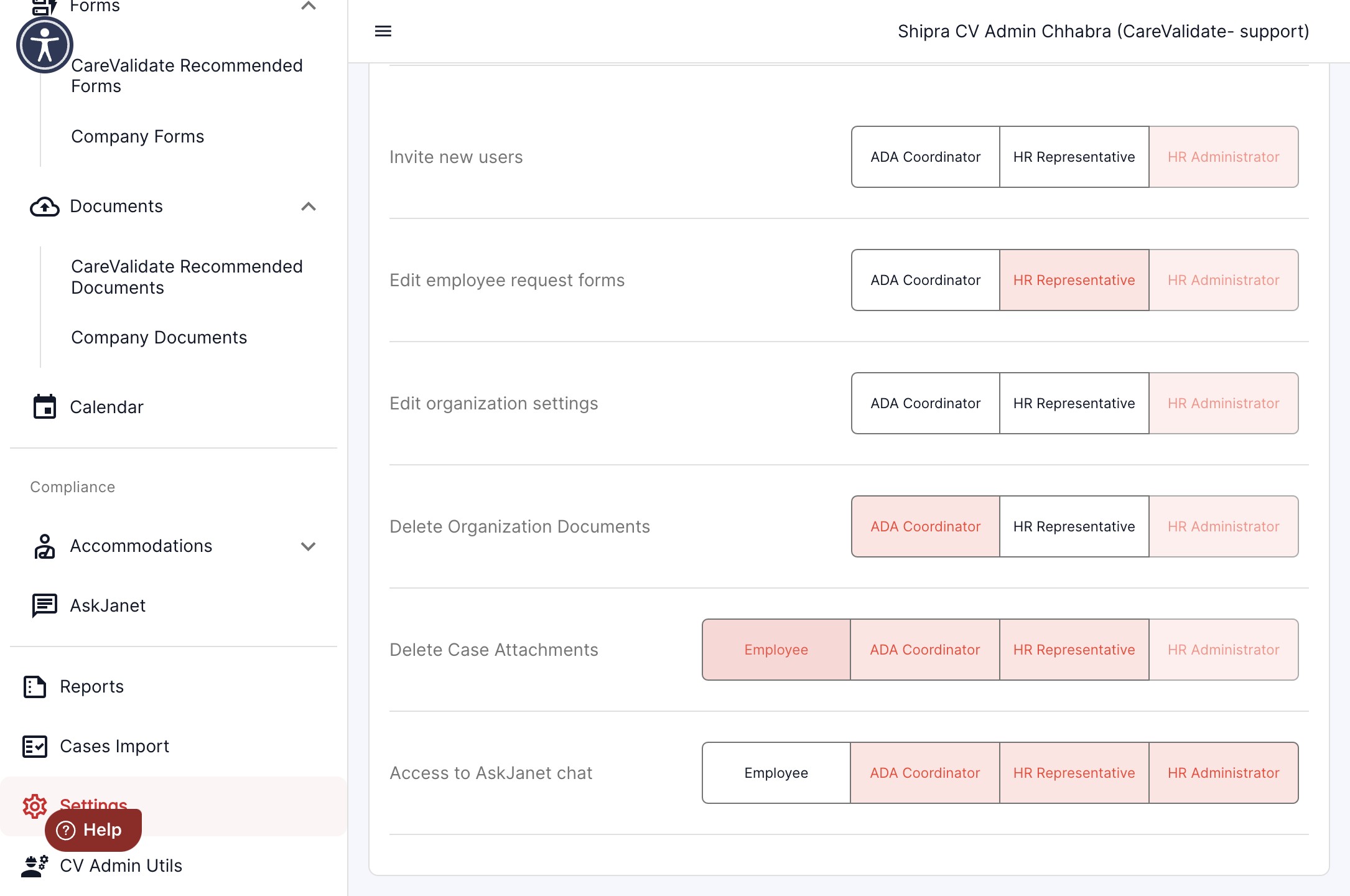The height and width of the screenshot is (896, 1350).
Task: Toggle ADA Coordinator for Delete Organization Documents
Action: click(926, 526)
